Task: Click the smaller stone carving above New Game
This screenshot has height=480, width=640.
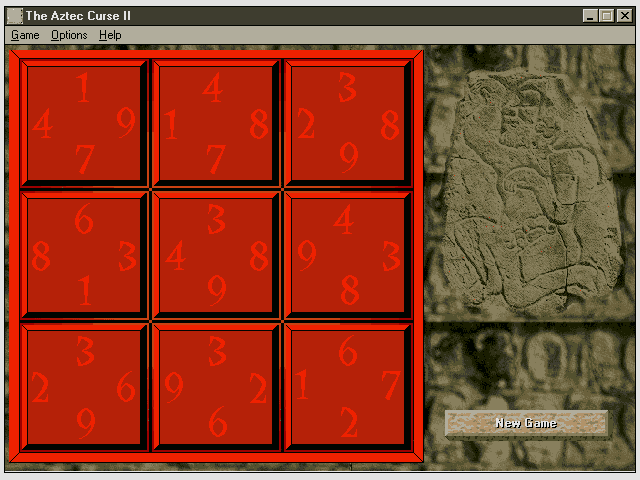Action: pyautogui.click(x=530, y=365)
